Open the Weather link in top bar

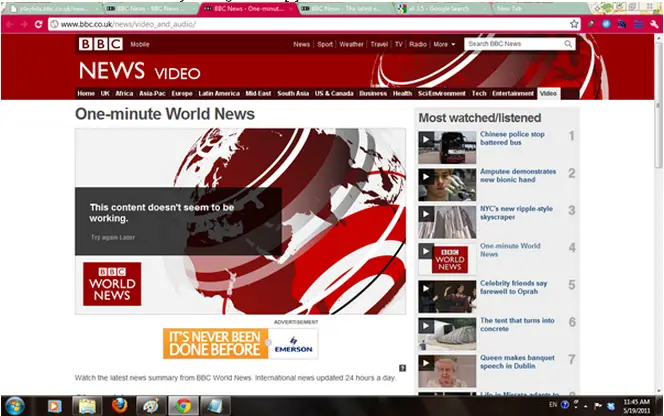coord(351,44)
